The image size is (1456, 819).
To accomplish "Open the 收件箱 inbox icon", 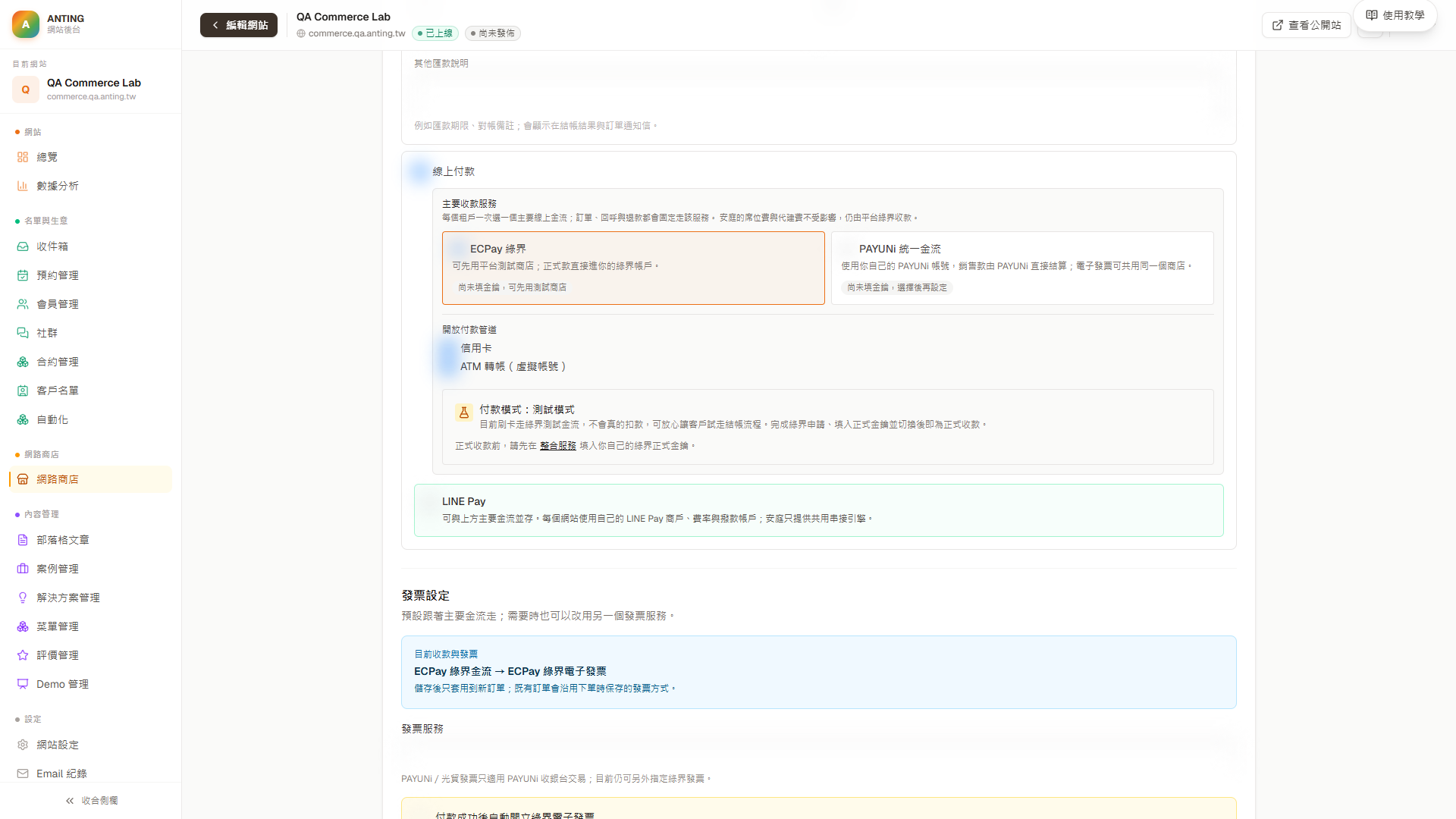I will pyautogui.click(x=23, y=246).
